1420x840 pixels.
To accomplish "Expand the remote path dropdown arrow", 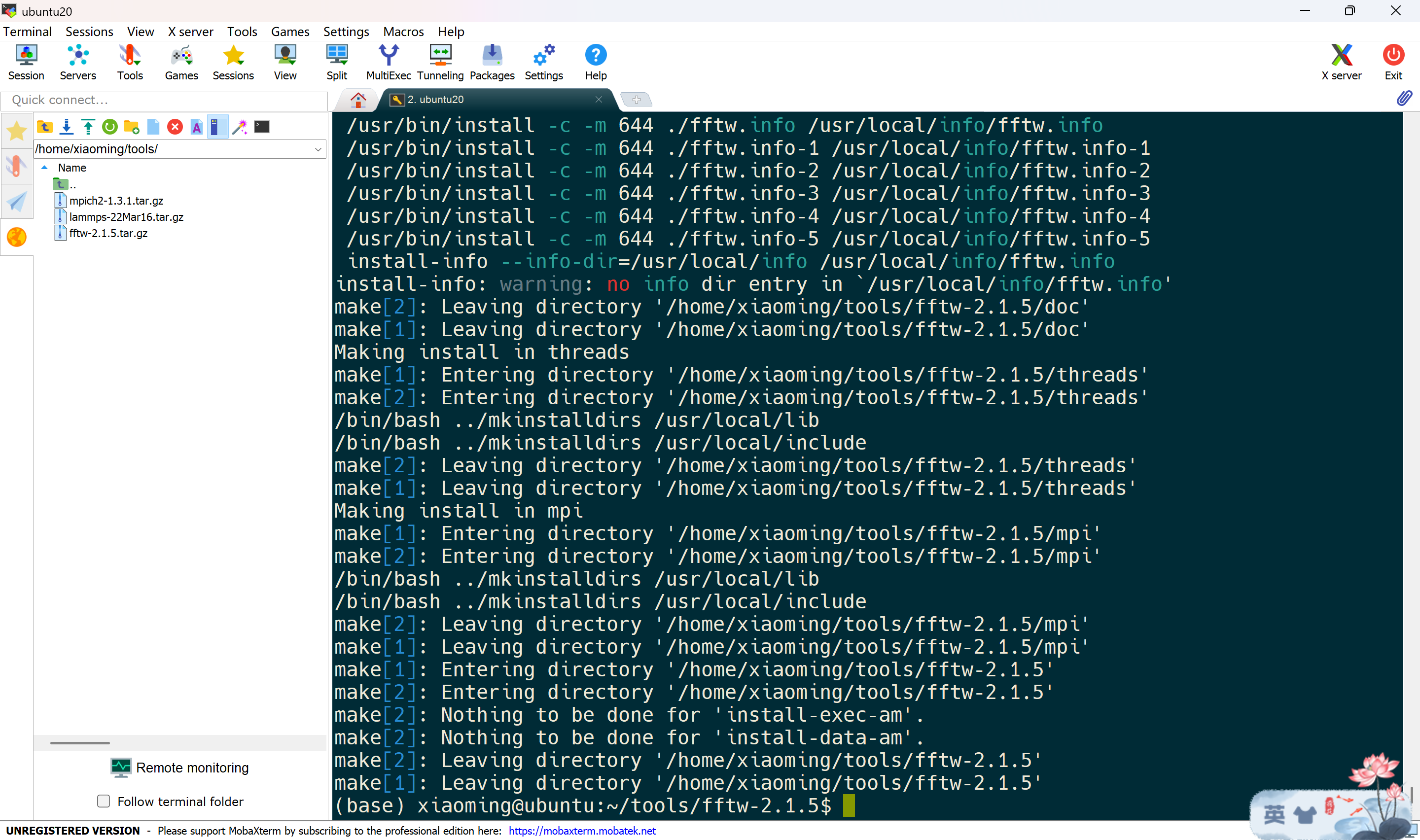I will [318, 149].
